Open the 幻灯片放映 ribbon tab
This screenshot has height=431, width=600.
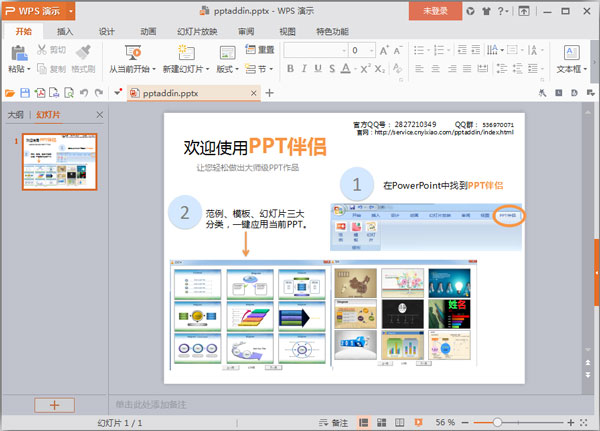tap(197, 31)
